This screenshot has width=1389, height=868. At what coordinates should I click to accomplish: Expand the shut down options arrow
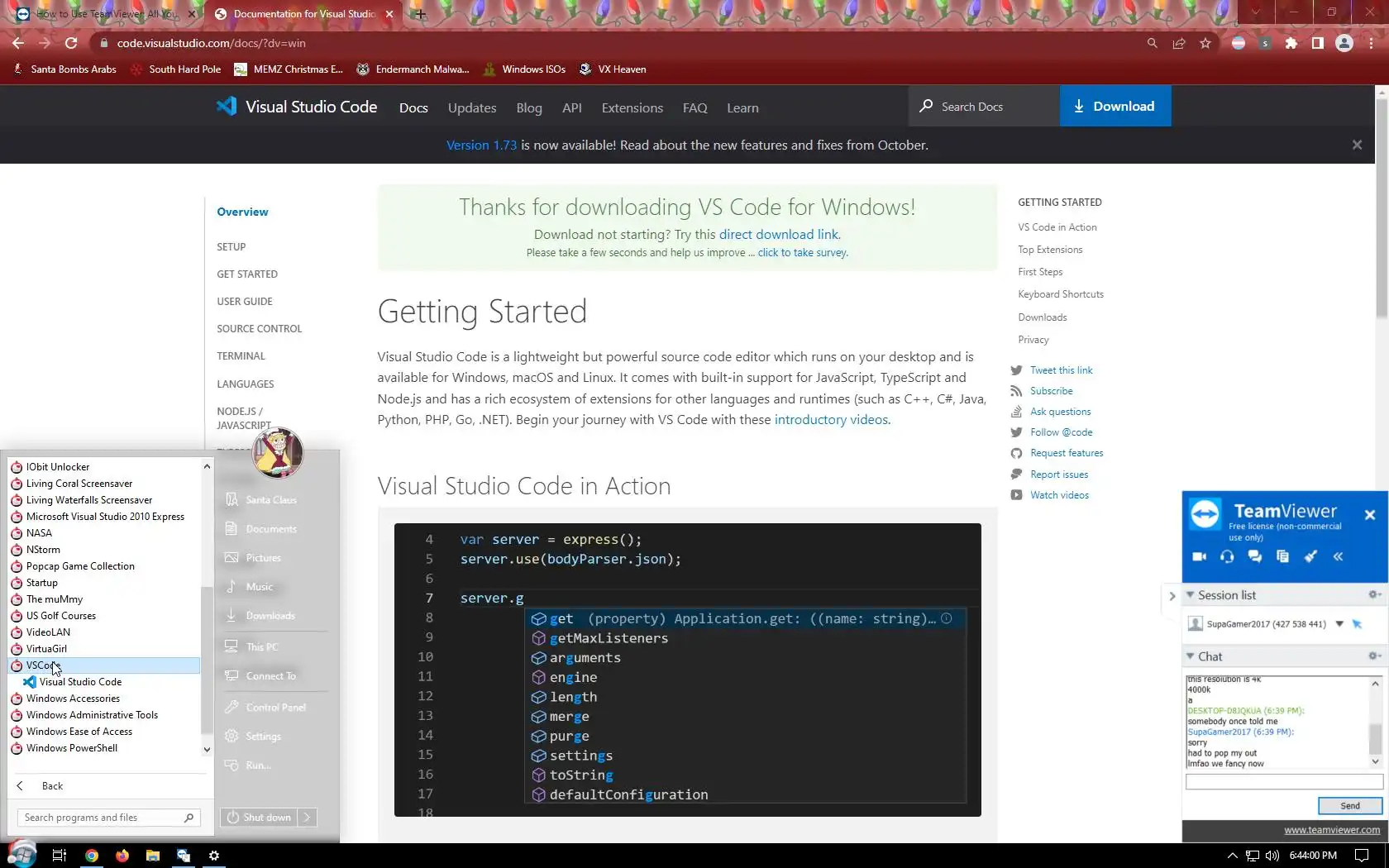tap(308, 818)
